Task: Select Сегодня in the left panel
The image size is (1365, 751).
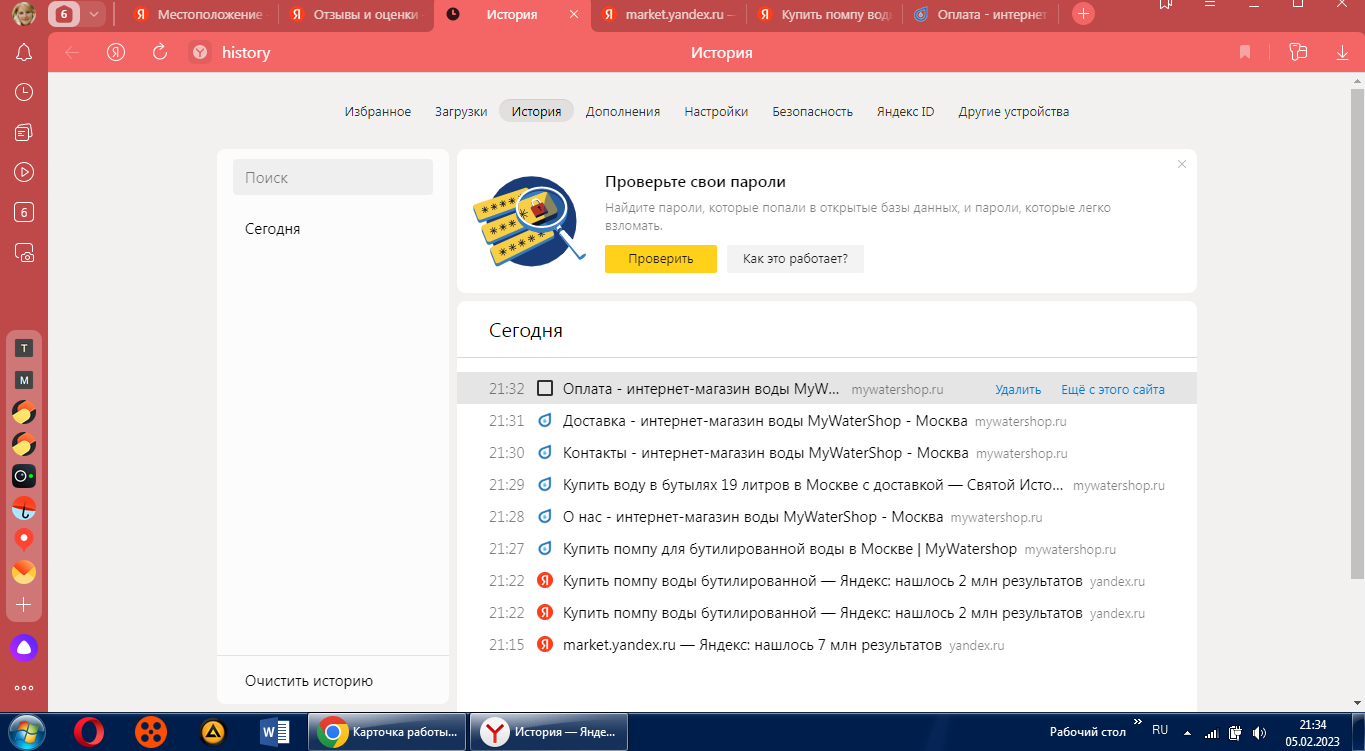Action: pos(273,229)
